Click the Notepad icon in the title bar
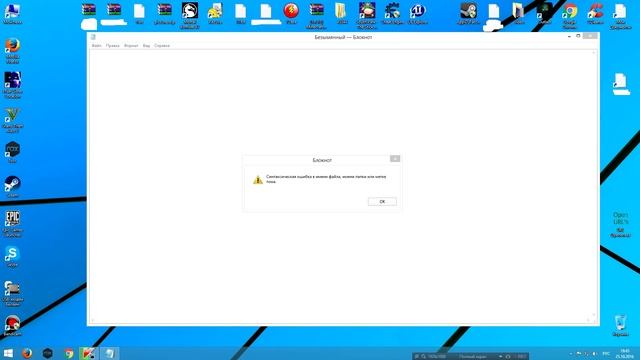 [x=93, y=37]
